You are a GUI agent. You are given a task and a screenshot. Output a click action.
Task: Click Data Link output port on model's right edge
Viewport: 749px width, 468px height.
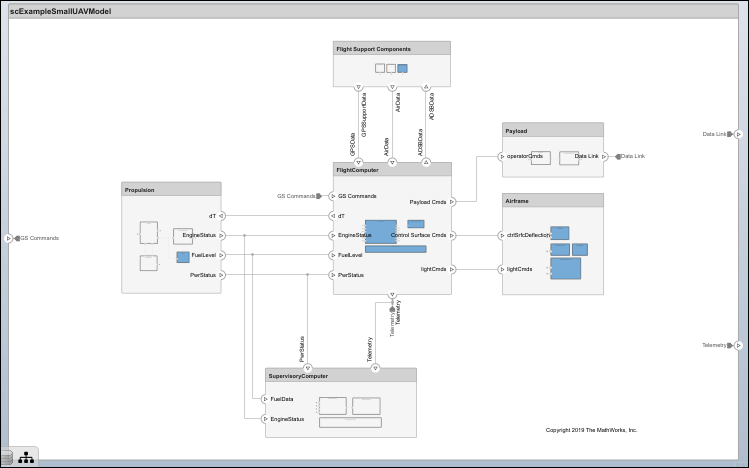click(x=738, y=134)
